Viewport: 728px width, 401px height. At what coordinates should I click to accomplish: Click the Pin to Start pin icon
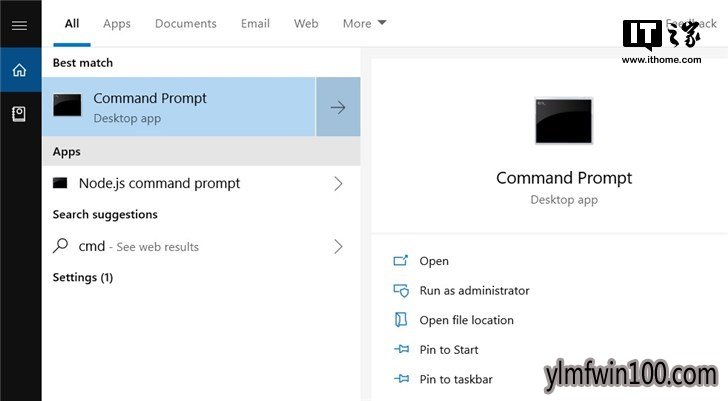pyautogui.click(x=401, y=349)
